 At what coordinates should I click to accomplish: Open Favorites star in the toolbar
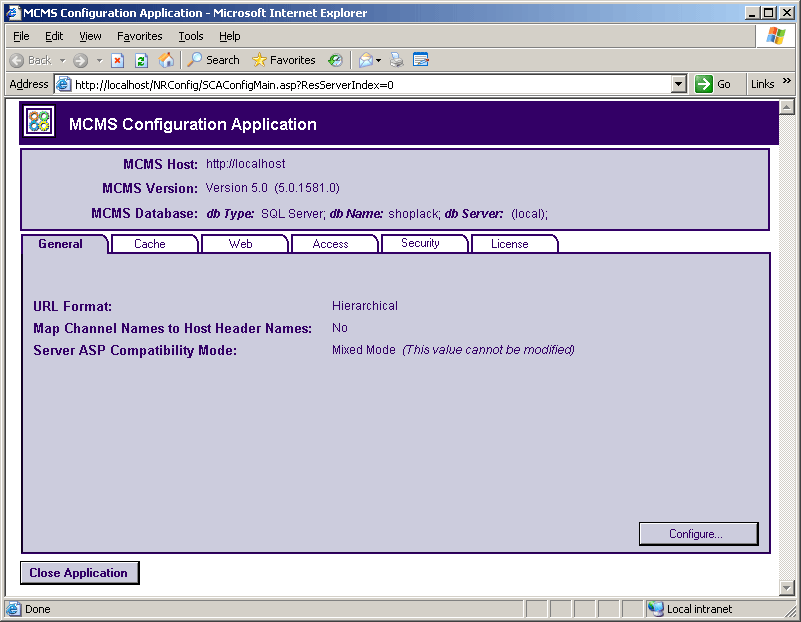[259, 60]
